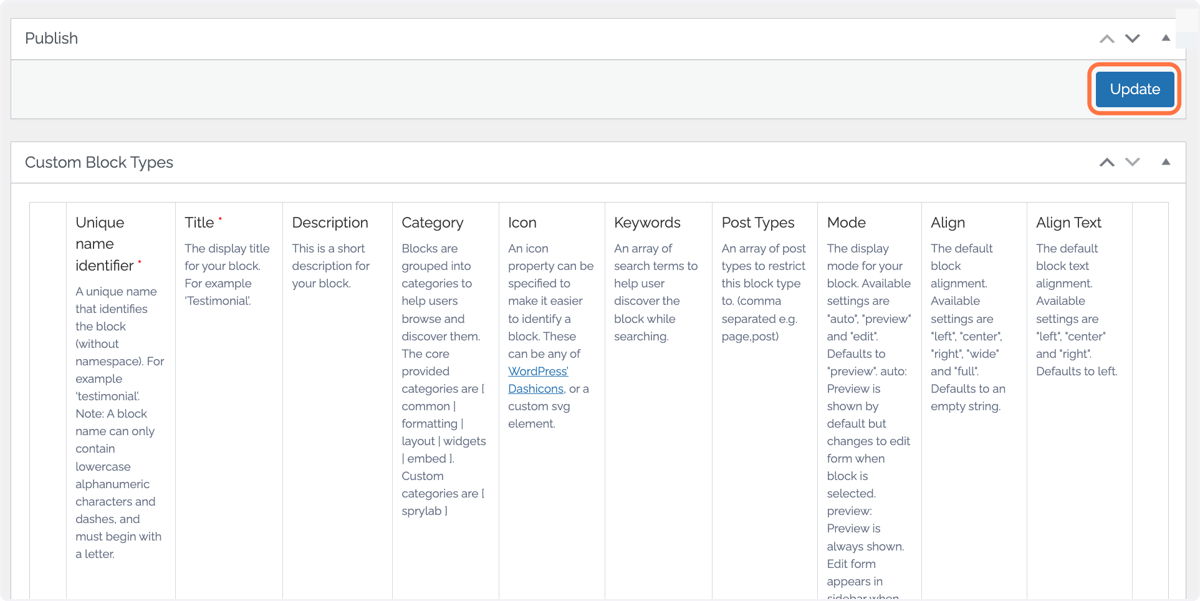Click the 'This is a short description' text
Screen dimensions: 1200x601
point(331,266)
